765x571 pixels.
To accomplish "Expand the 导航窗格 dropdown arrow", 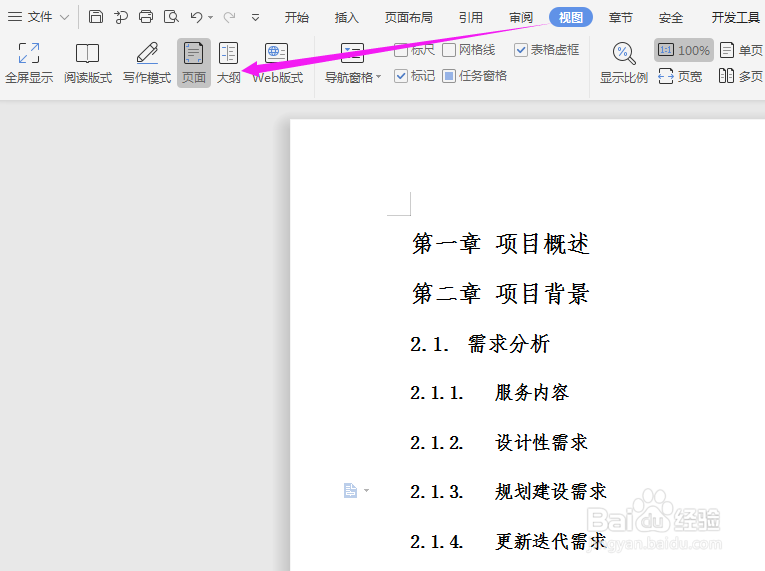I will coord(379,77).
